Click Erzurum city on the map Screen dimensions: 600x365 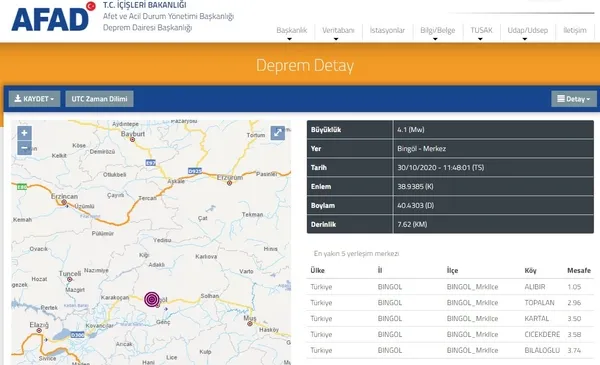[230, 178]
